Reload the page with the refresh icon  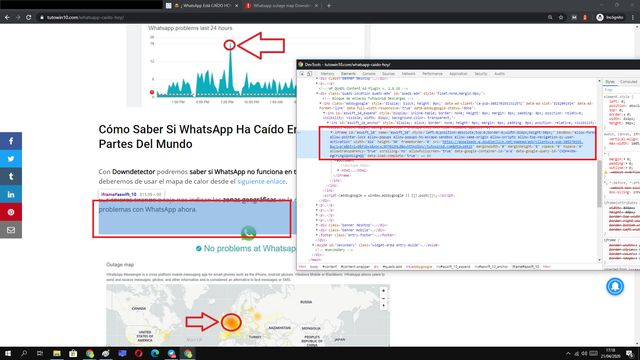click(x=29, y=18)
